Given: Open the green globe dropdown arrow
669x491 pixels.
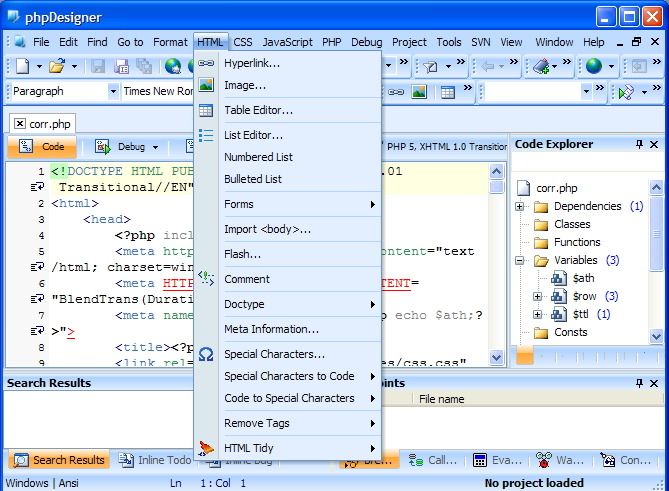Looking at the screenshot, I should (x=611, y=67).
